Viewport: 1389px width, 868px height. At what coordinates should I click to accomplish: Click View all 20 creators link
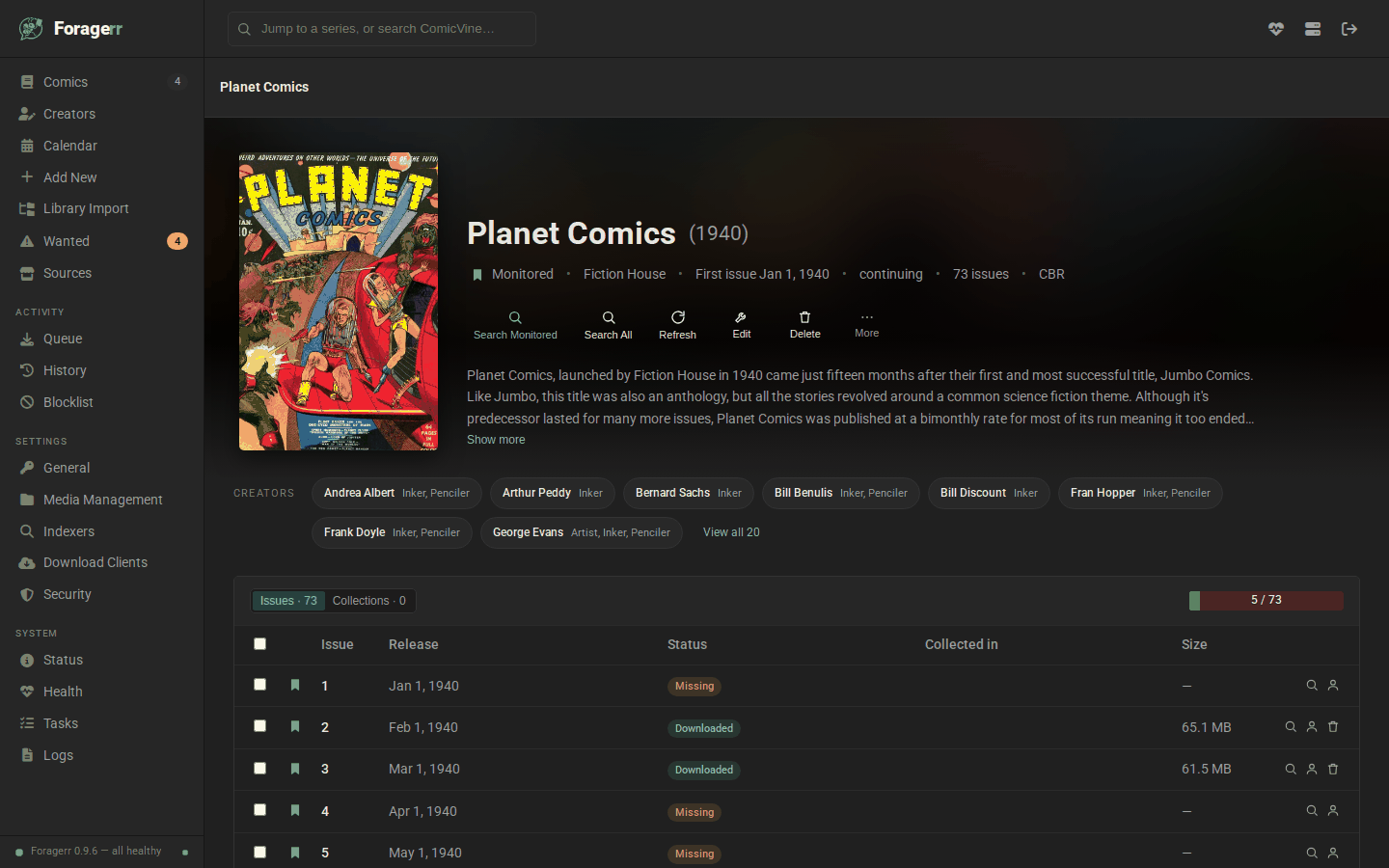coord(731,532)
